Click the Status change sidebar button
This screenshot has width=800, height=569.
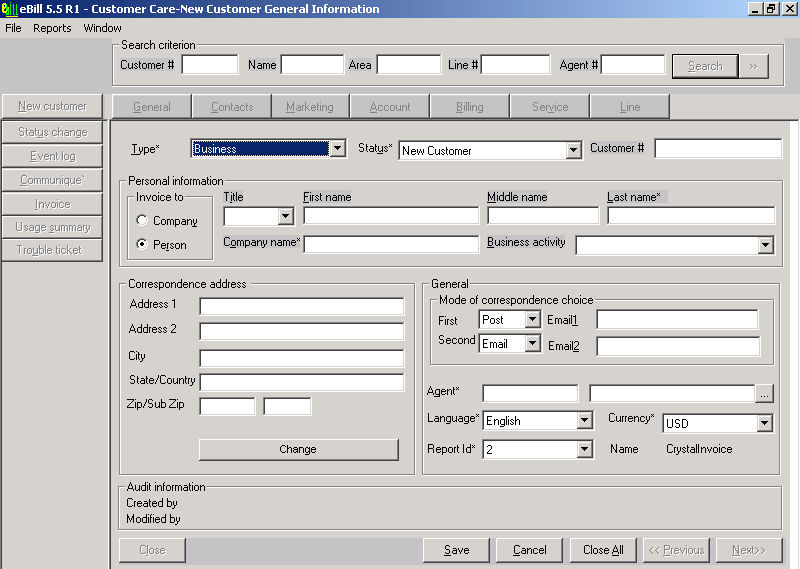52,132
